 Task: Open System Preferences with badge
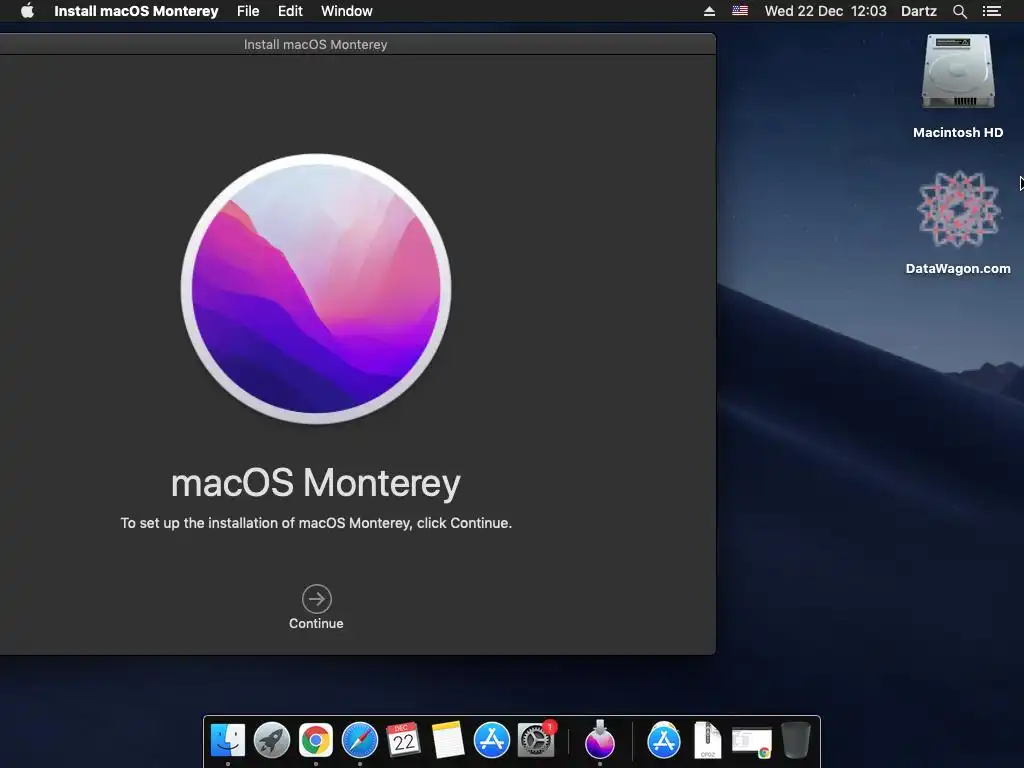537,740
